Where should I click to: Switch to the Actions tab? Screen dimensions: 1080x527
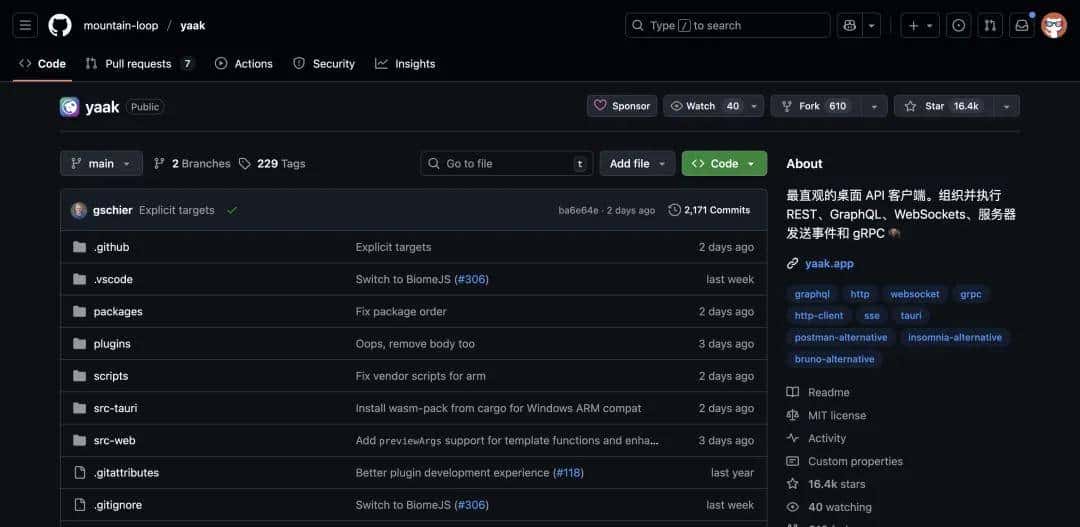244,63
